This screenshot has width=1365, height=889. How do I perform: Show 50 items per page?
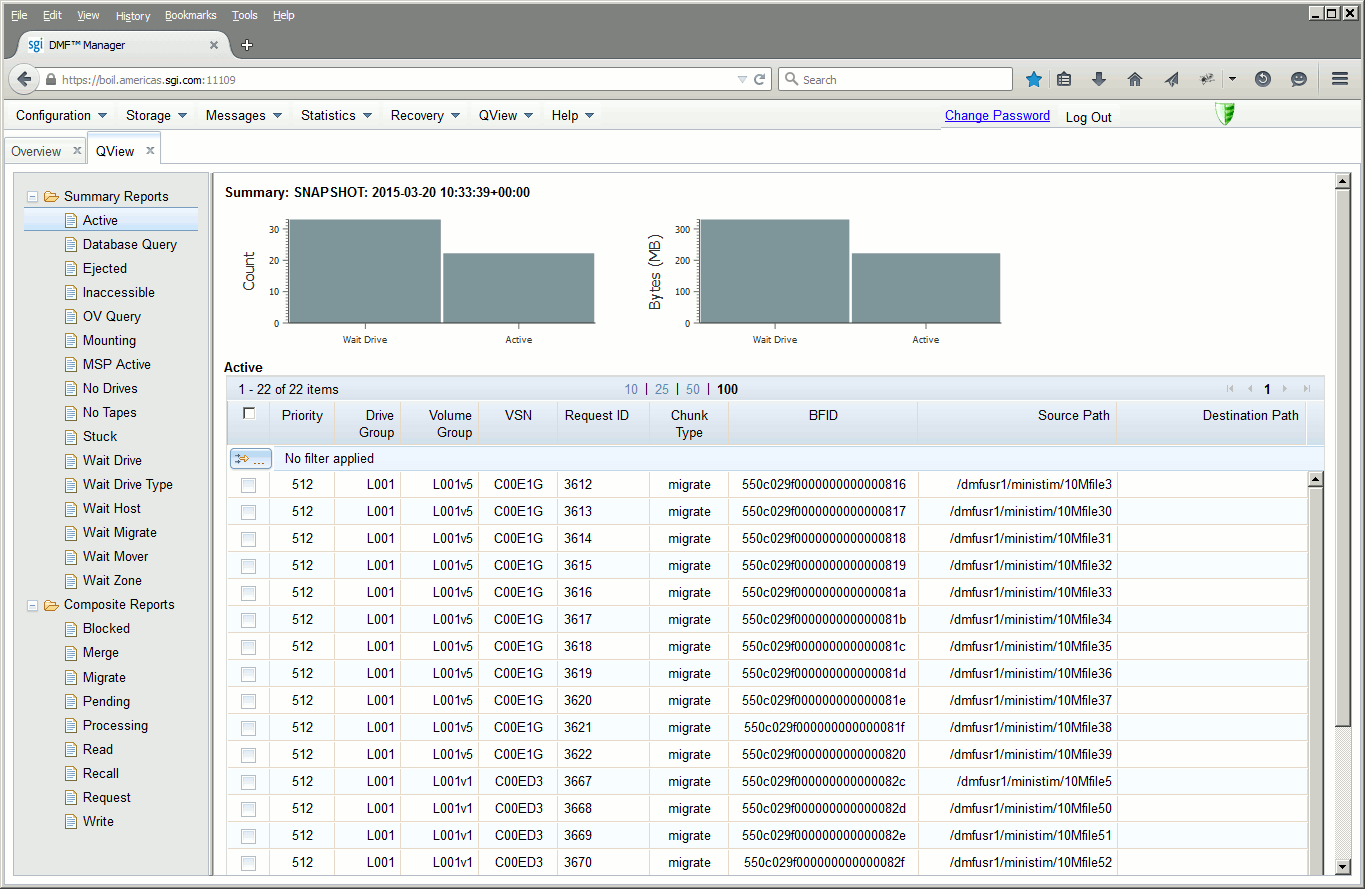(693, 389)
